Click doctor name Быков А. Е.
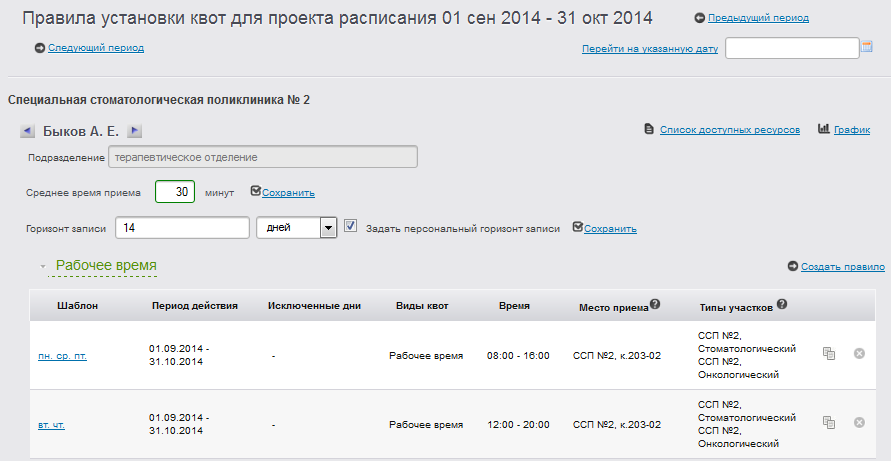Screen dimensions: 891x461 click(81, 131)
